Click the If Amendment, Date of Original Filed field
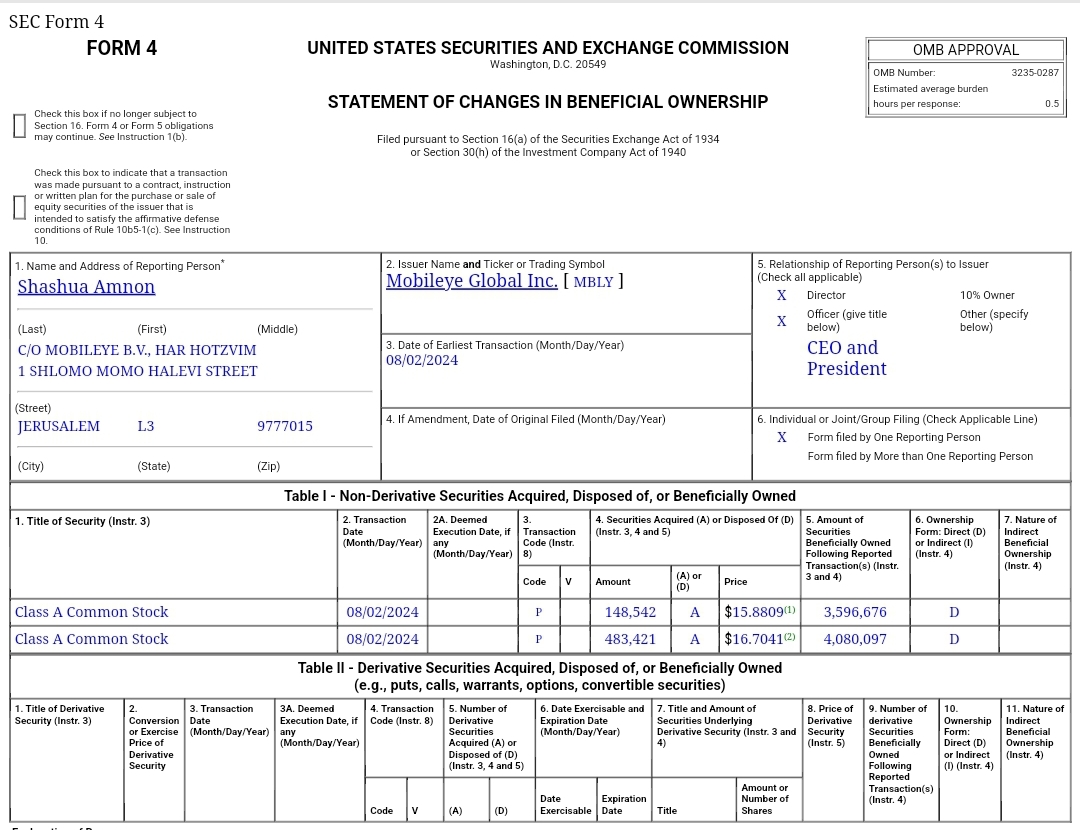The height and width of the screenshot is (830, 1080). 566,444
